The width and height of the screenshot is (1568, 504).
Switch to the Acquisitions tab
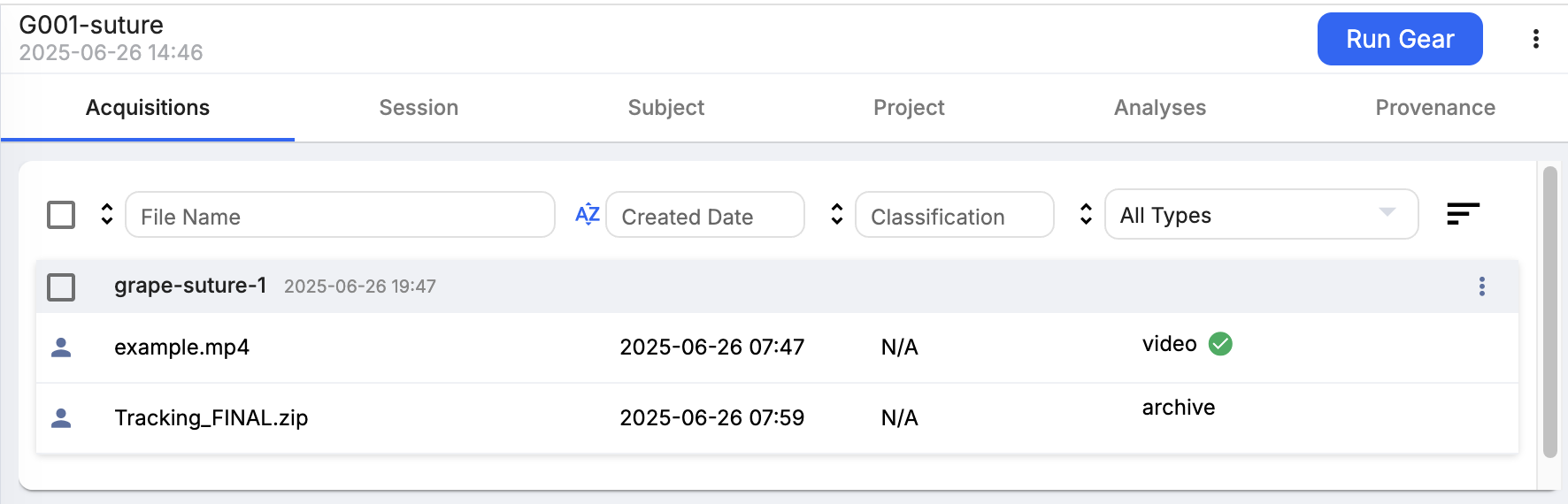click(148, 108)
